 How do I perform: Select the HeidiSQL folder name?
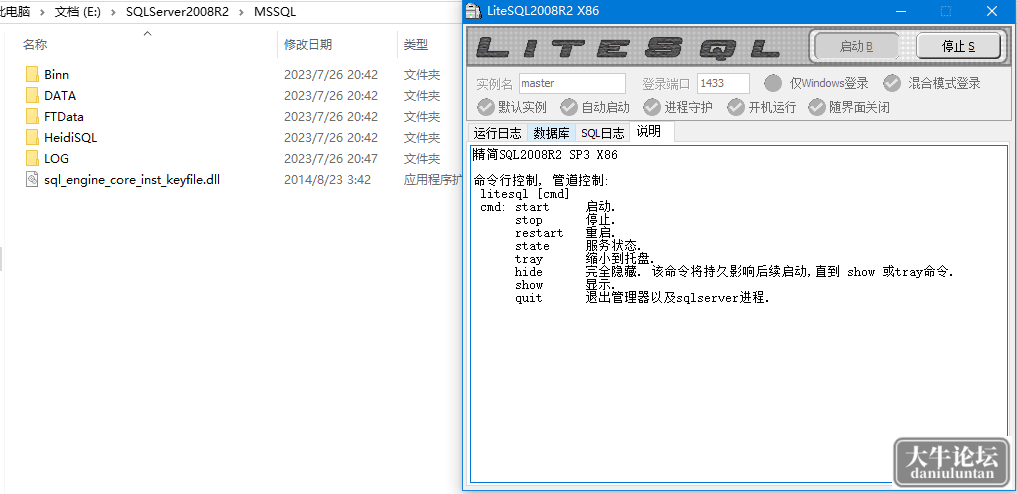71,137
